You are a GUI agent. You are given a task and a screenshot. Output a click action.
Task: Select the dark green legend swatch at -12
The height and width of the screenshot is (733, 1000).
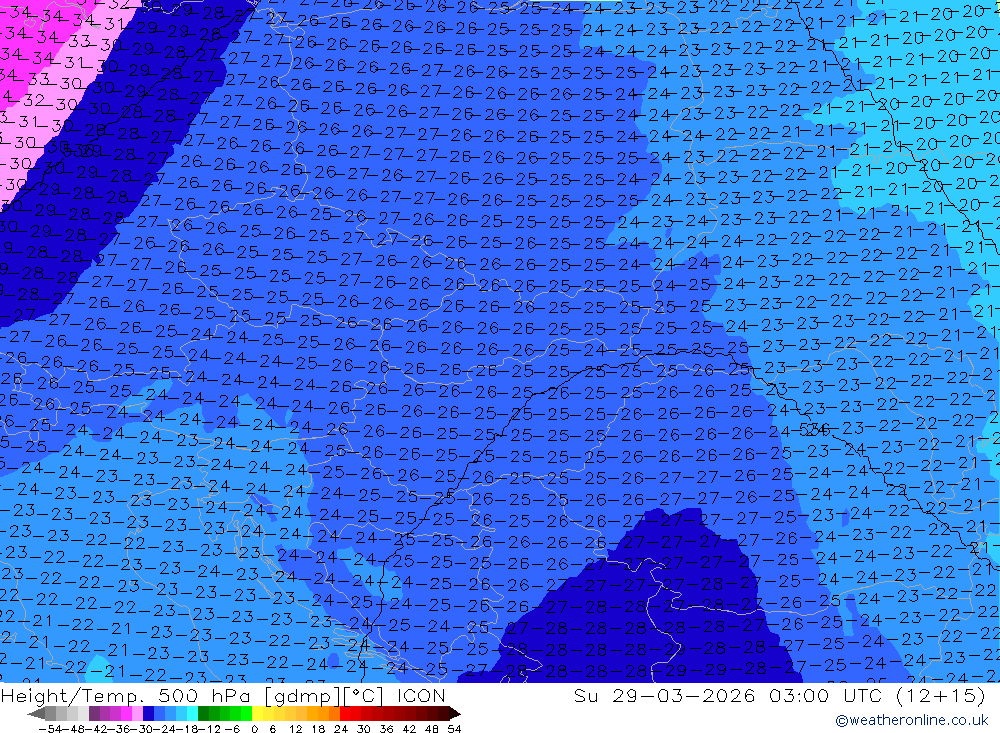coord(203,714)
